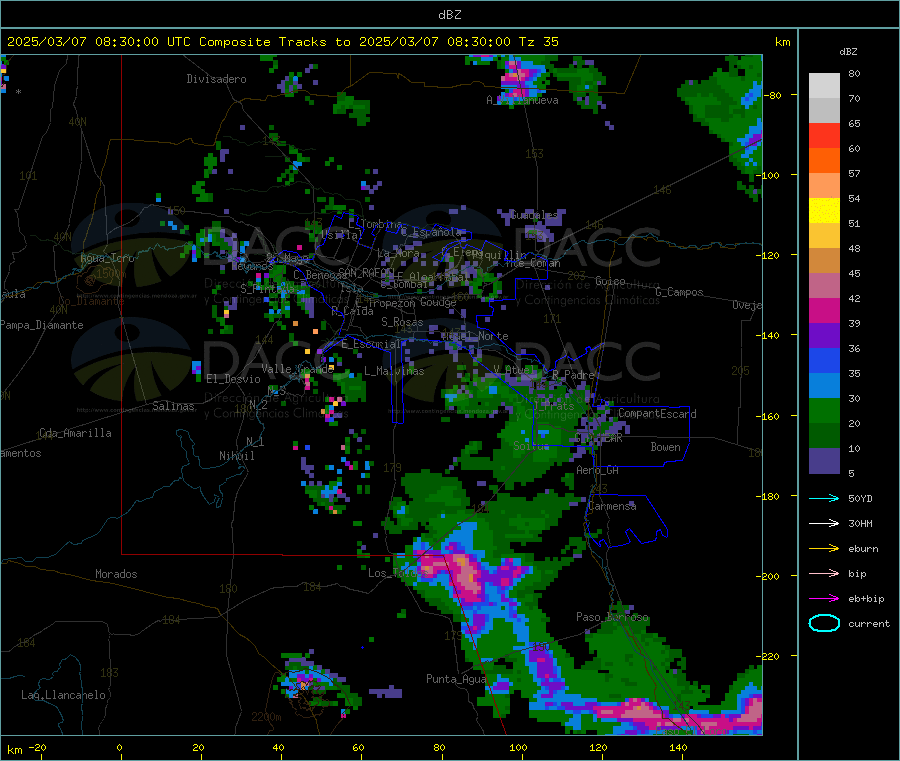Click the cyan 'current' ellipse icon in legend
Image resolution: width=900 pixels, height=761 pixels.
pyautogui.click(x=824, y=623)
